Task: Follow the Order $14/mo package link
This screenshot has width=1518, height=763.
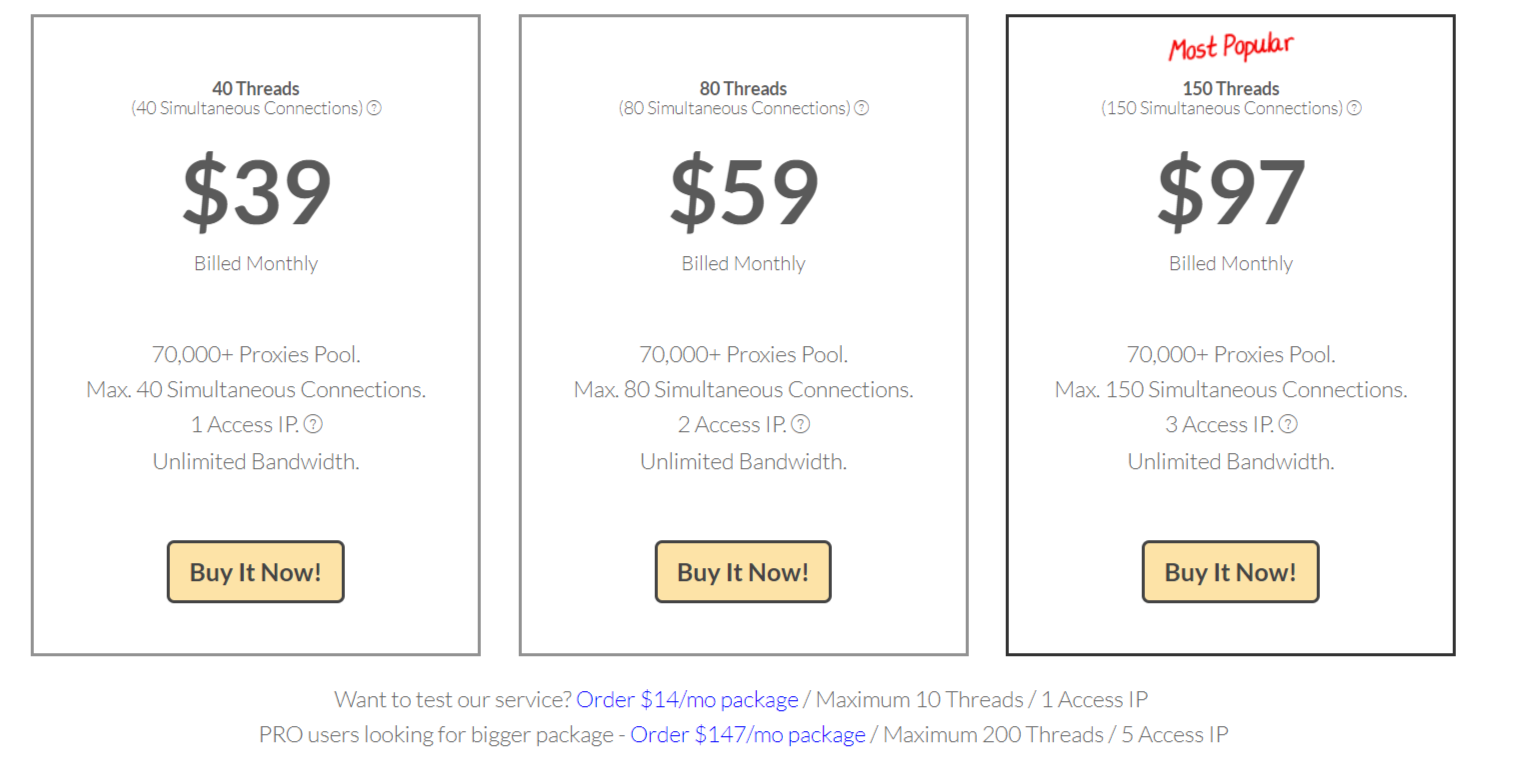Action: pos(687,699)
